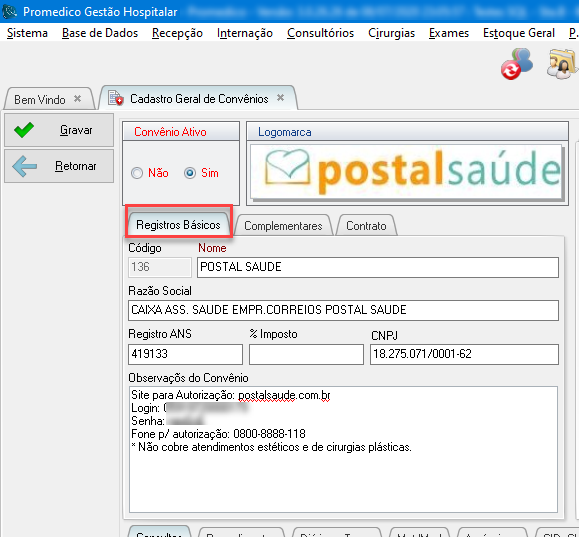
Task: Click the blue arrow Retornar icon
Action: coord(24,166)
